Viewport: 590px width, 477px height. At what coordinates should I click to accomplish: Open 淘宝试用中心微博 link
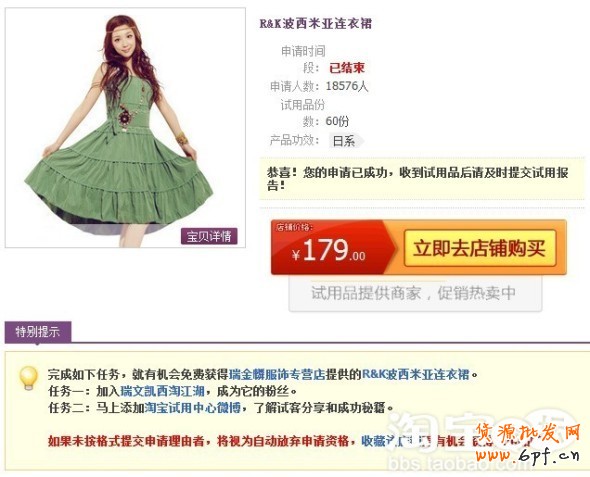point(193,407)
